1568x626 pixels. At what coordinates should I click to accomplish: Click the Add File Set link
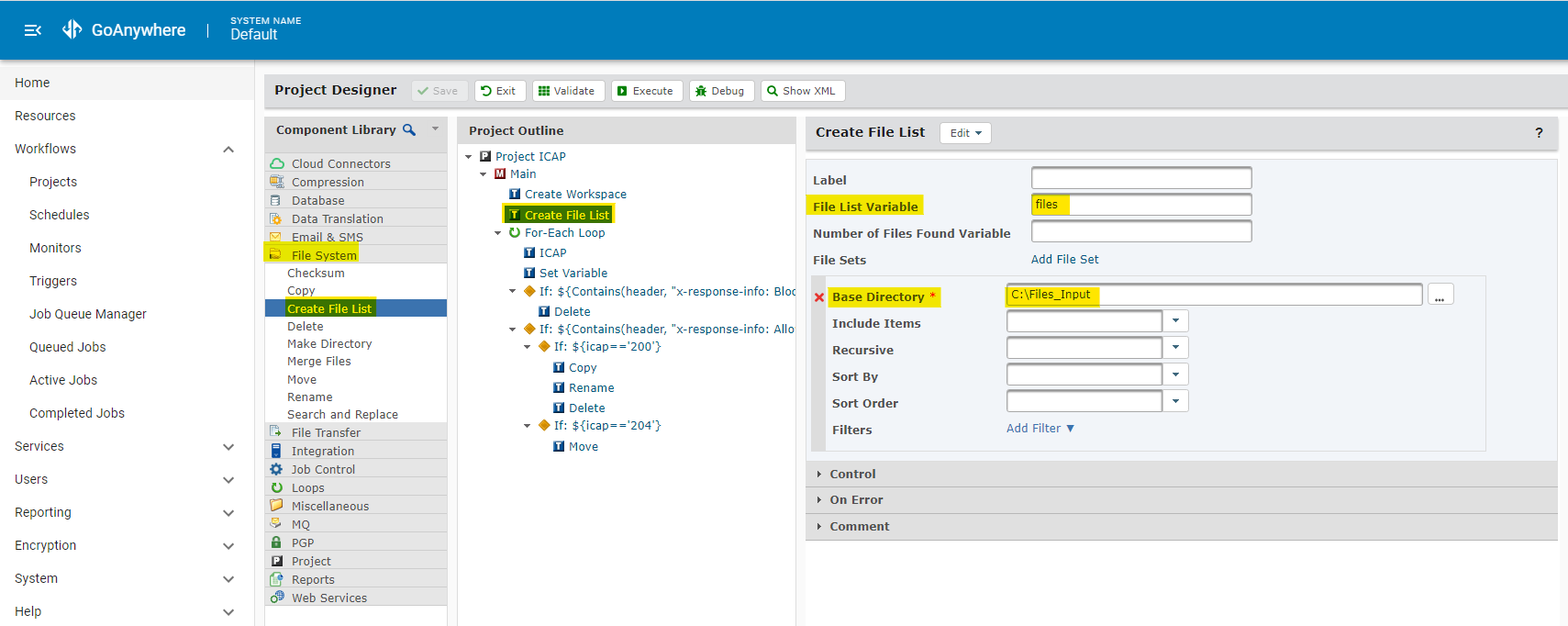pyautogui.click(x=1064, y=260)
